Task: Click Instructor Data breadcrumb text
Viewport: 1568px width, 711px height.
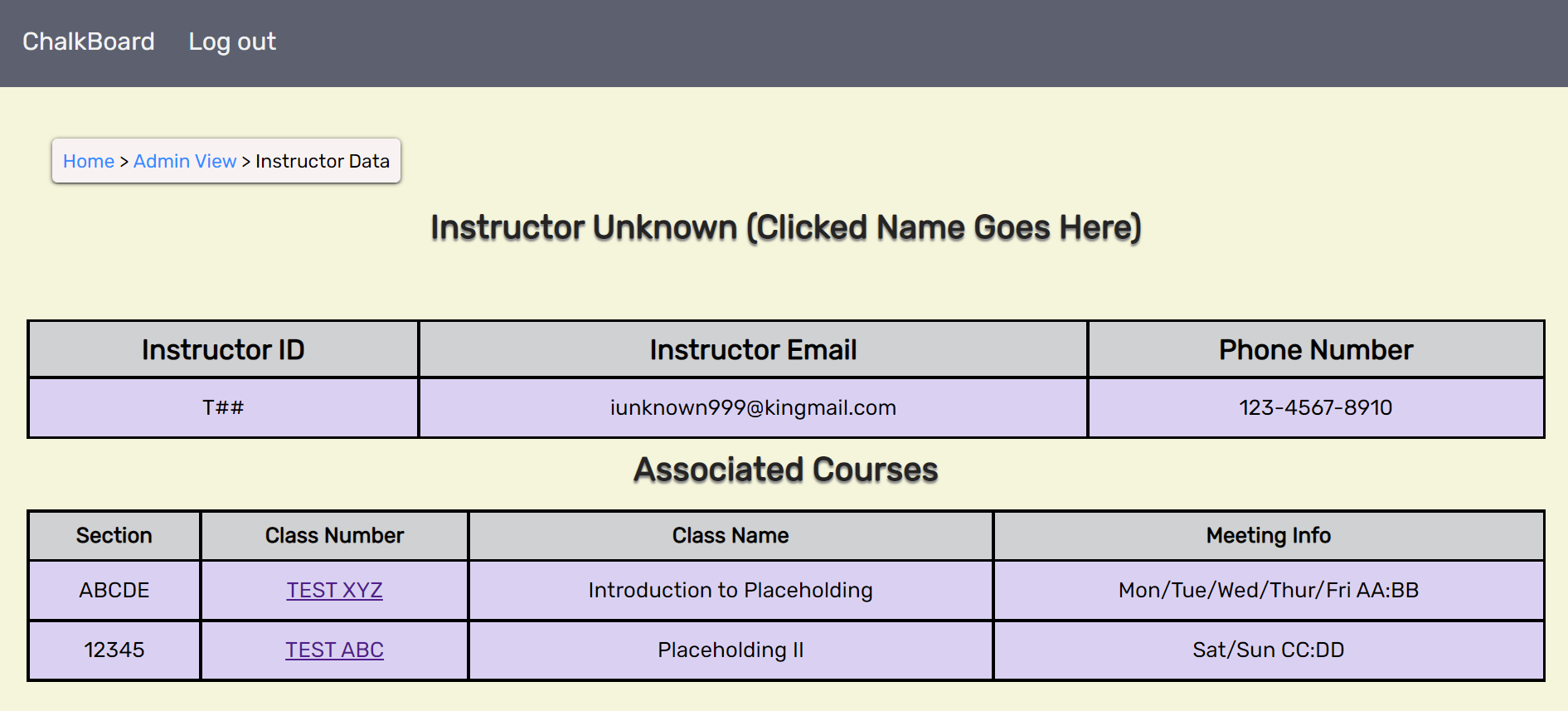Action: [323, 161]
